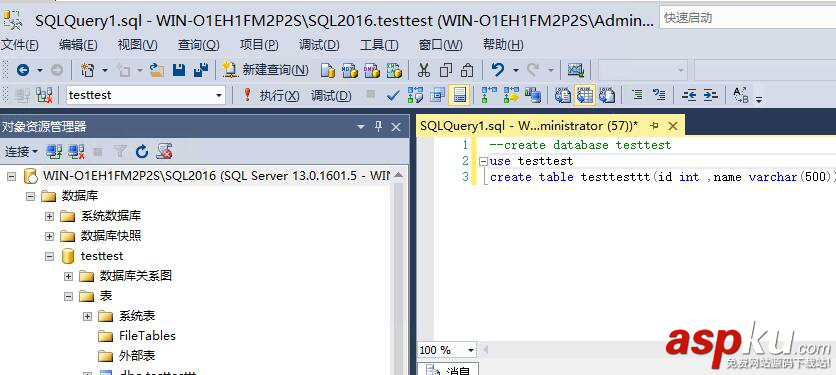The width and height of the screenshot is (836, 375).
Task: Click the 调试(D) toolbar button
Action: tap(332, 95)
